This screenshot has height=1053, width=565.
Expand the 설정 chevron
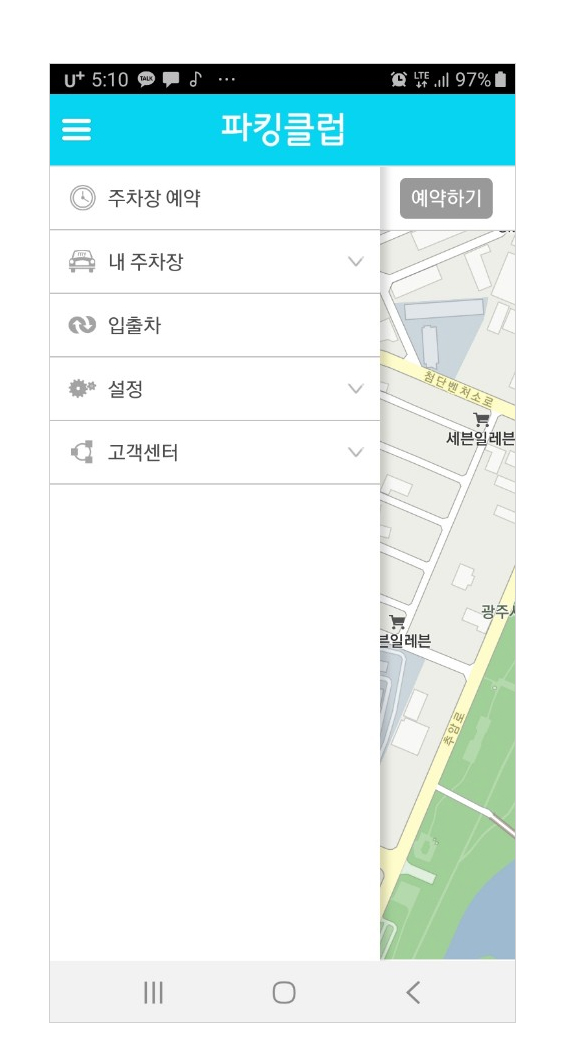pos(356,389)
